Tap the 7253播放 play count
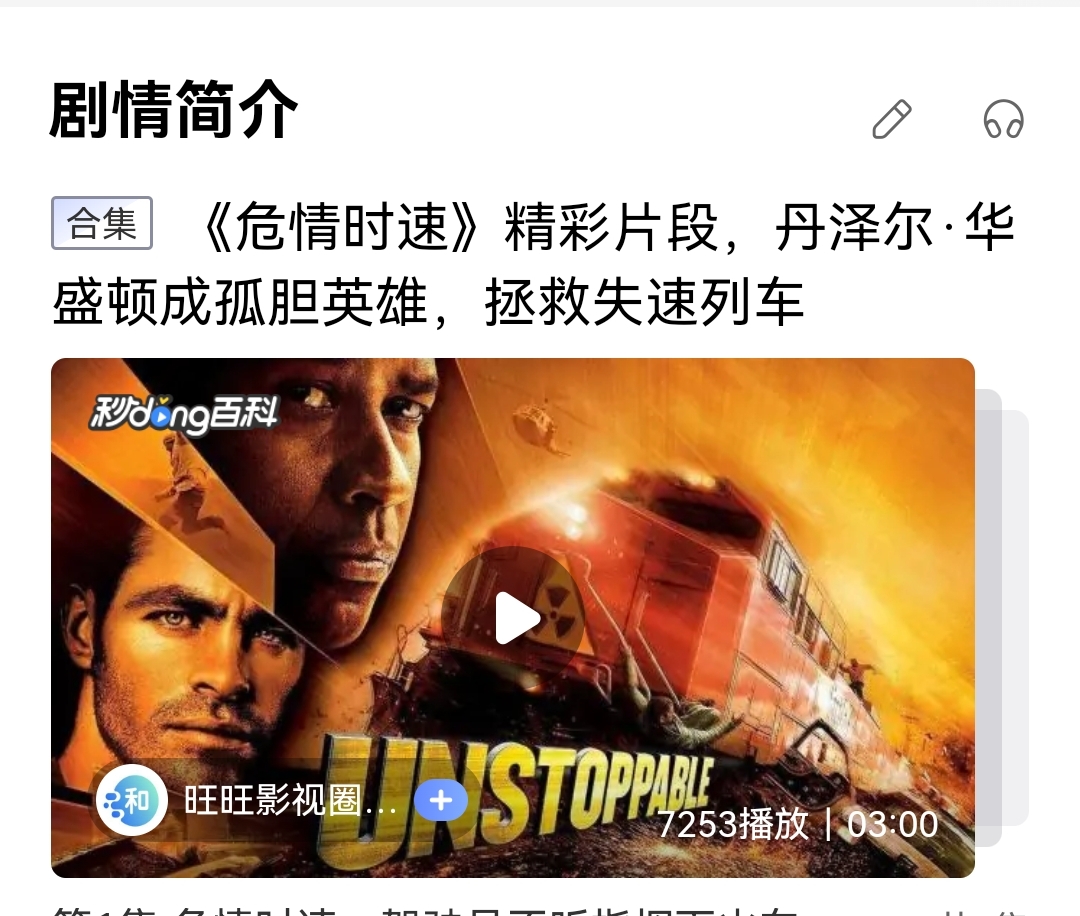Screen dimensions: 1080x916 coord(733,824)
